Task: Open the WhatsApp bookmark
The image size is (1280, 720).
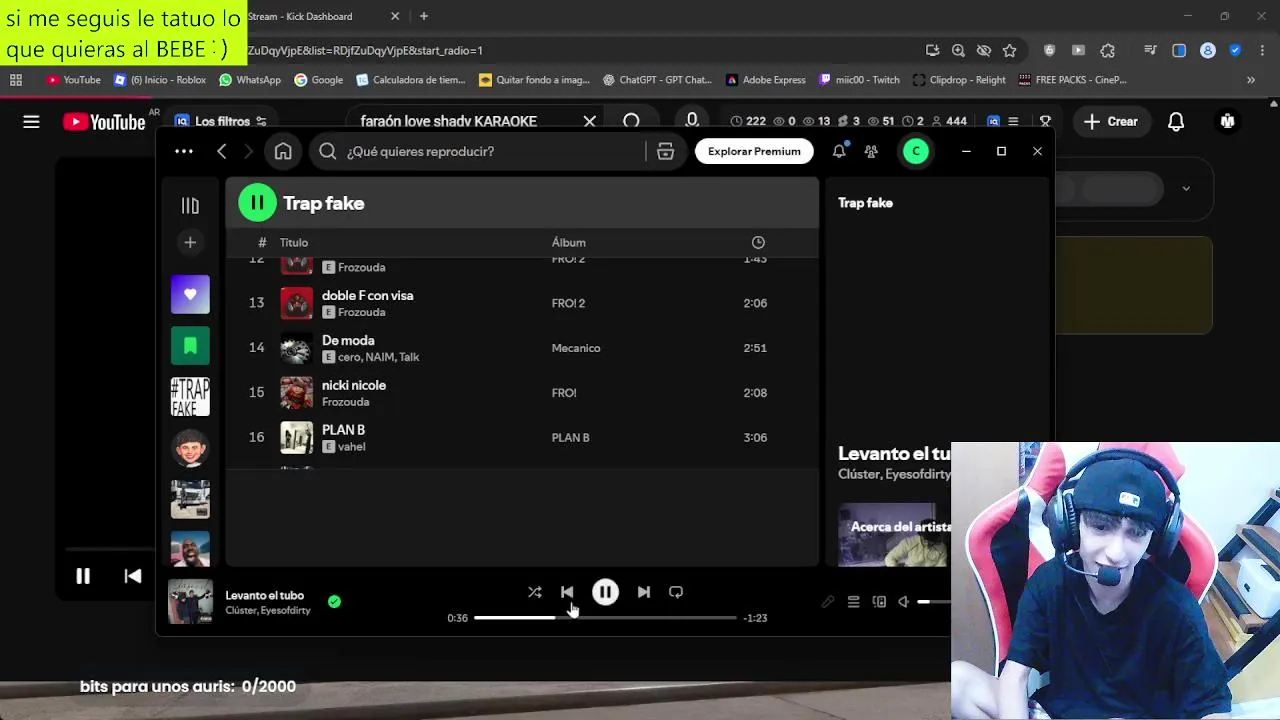Action: pos(249,80)
